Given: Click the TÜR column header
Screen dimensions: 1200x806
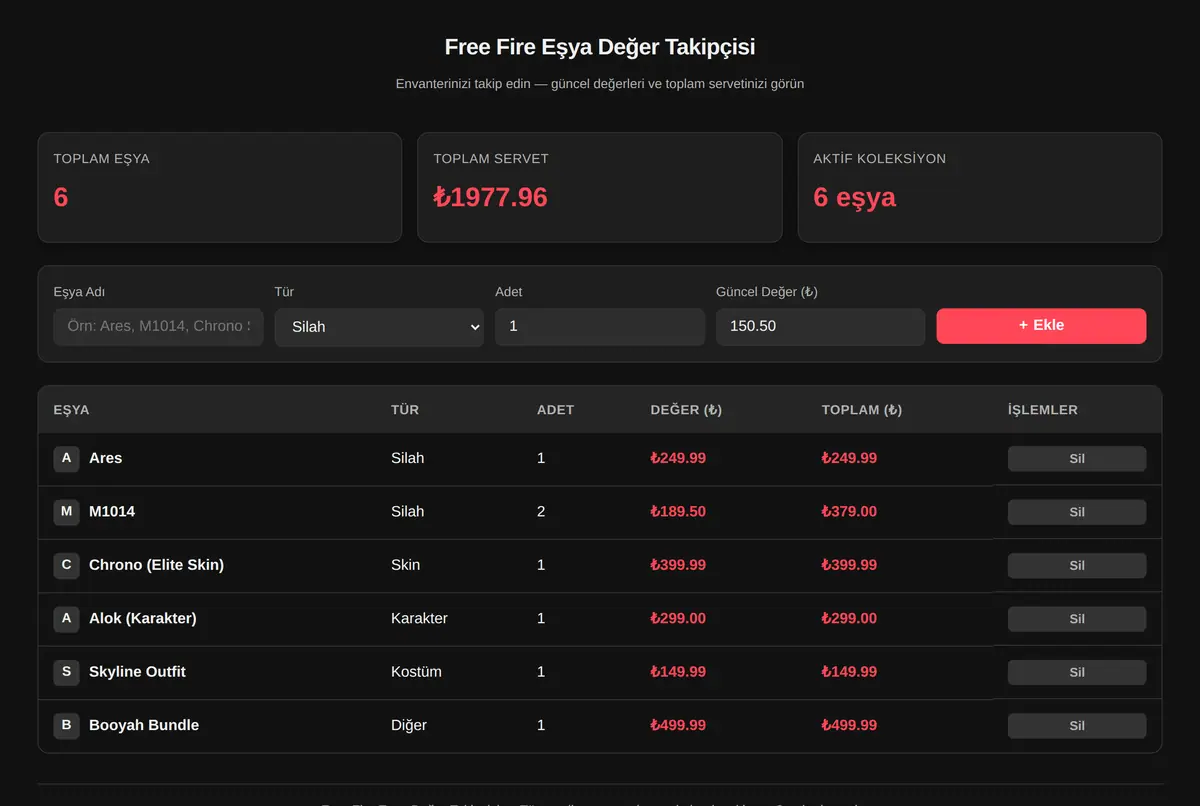Looking at the screenshot, I should [405, 410].
